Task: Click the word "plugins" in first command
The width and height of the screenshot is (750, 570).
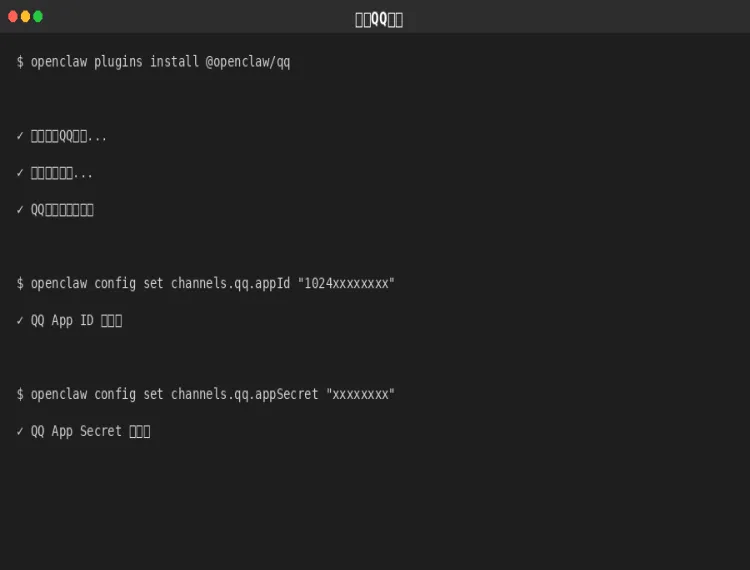Action: tap(118, 62)
